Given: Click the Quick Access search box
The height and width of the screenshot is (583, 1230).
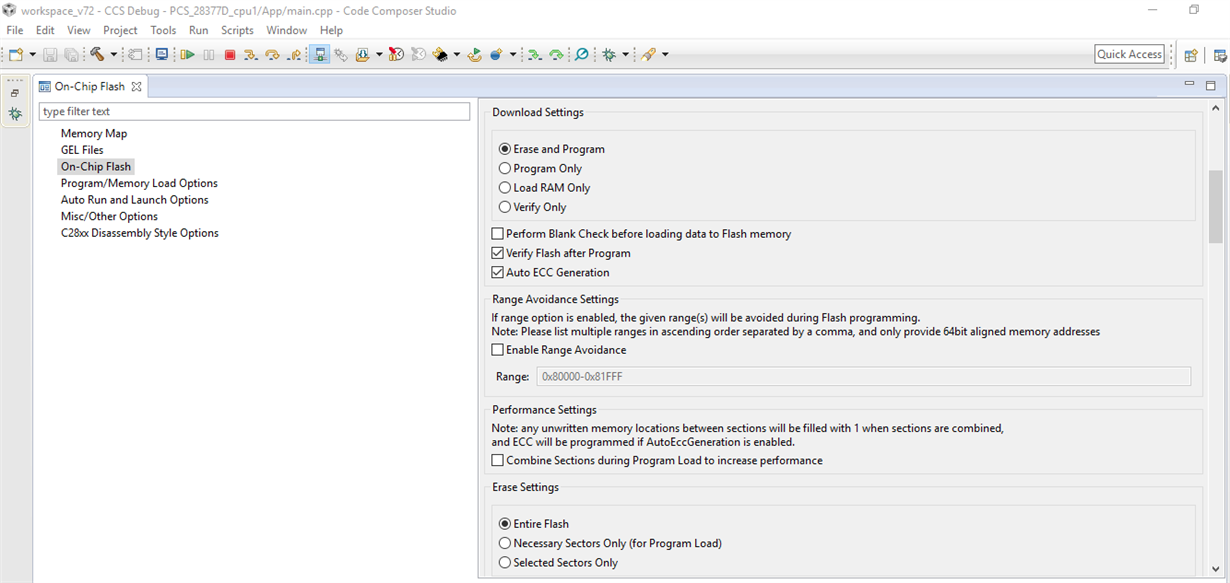Looking at the screenshot, I should tap(1130, 54).
